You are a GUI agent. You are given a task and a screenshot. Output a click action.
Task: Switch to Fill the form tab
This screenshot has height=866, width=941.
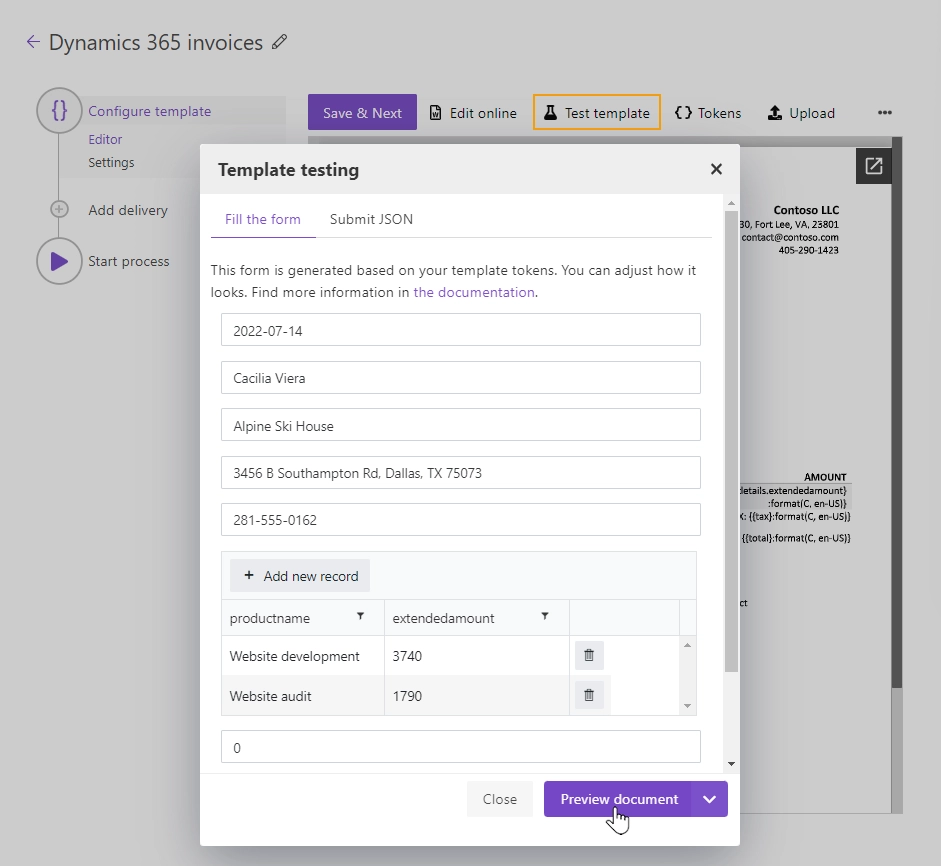[x=263, y=219]
